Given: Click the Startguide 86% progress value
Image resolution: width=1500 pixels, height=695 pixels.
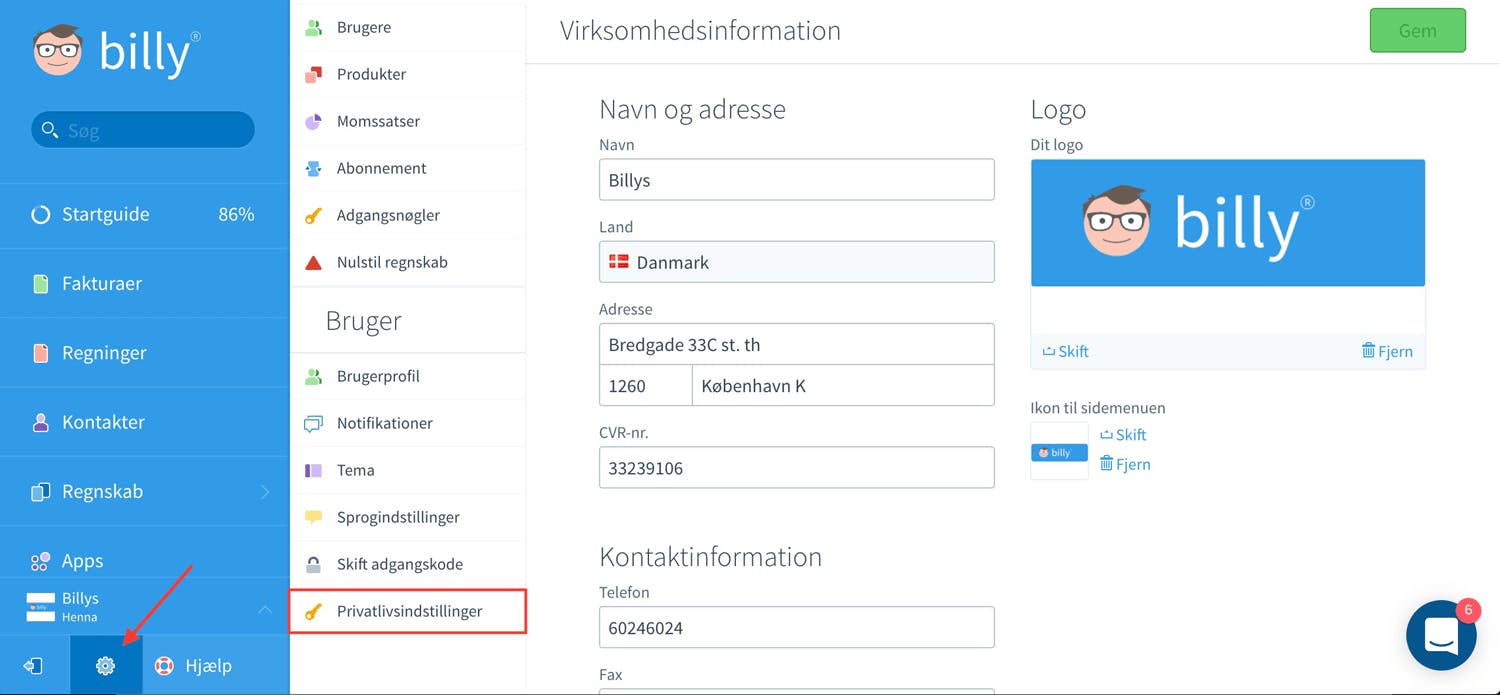Looking at the screenshot, I should coord(237,214).
